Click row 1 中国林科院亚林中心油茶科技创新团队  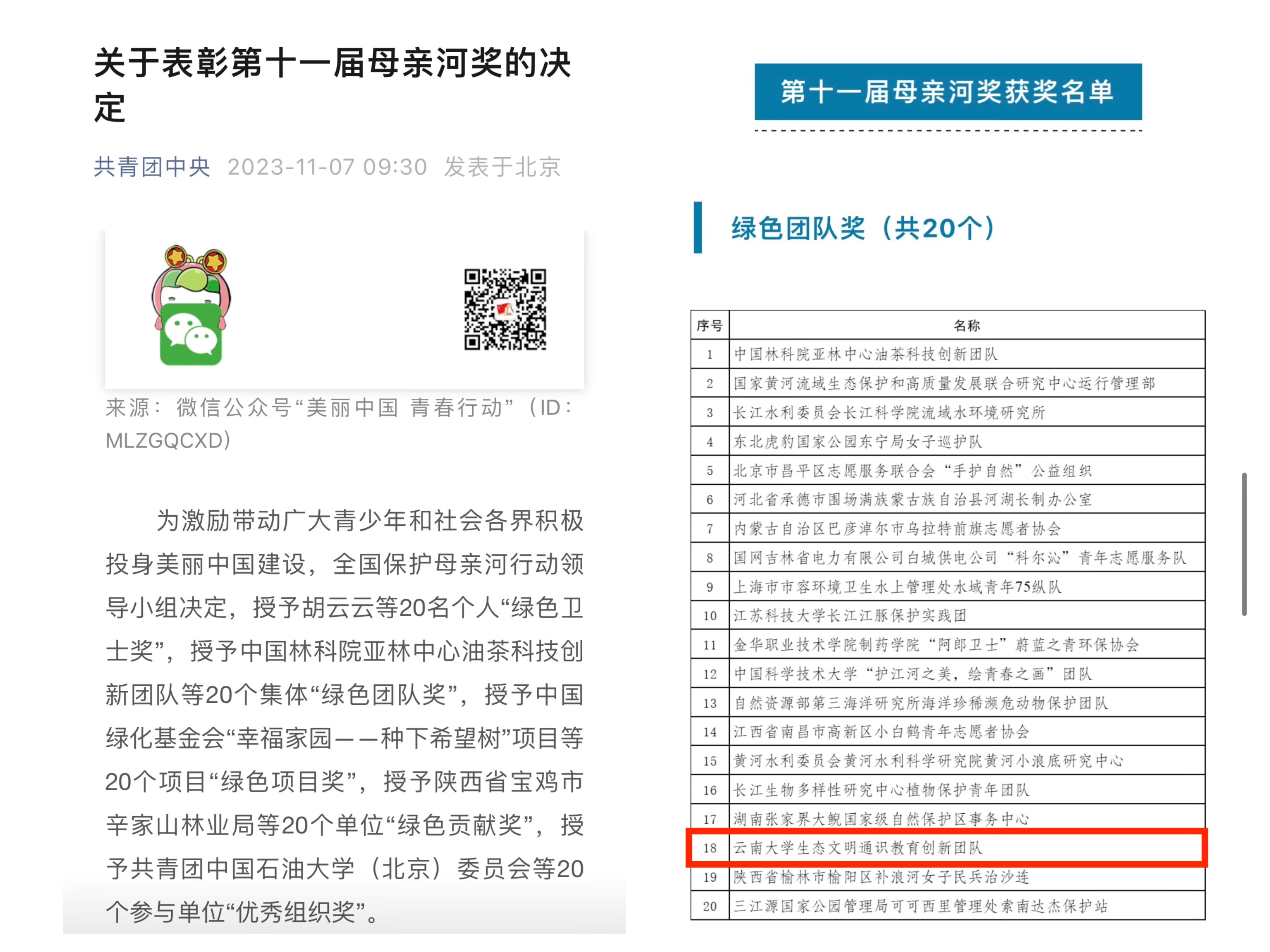pos(866,354)
